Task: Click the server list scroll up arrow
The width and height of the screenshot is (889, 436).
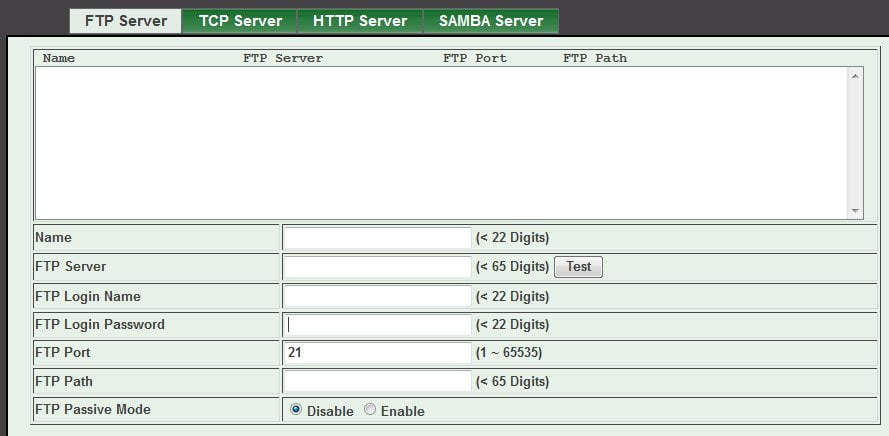Action: tap(855, 76)
